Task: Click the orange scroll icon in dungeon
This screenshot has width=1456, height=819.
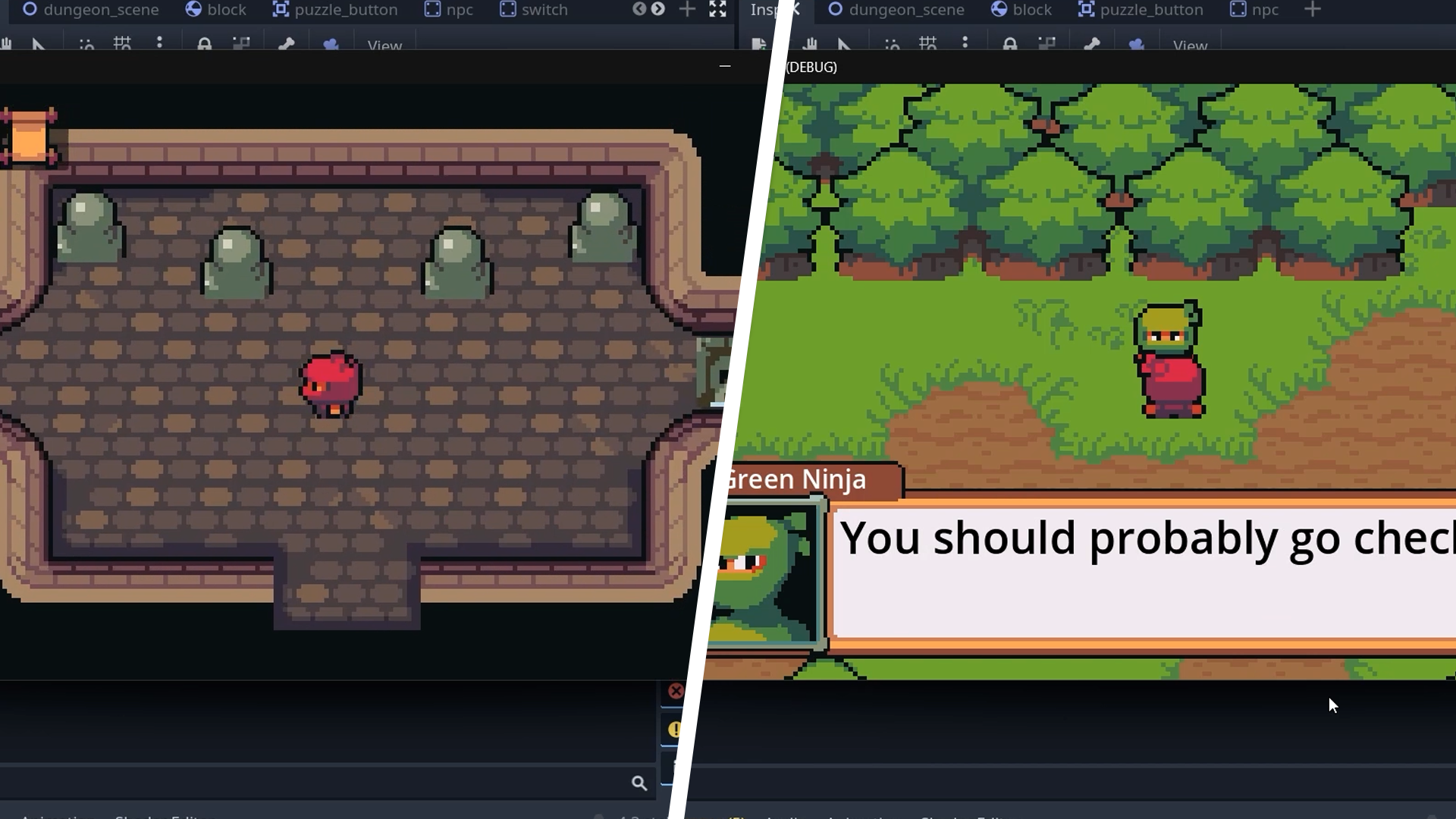Action: [29, 136]
